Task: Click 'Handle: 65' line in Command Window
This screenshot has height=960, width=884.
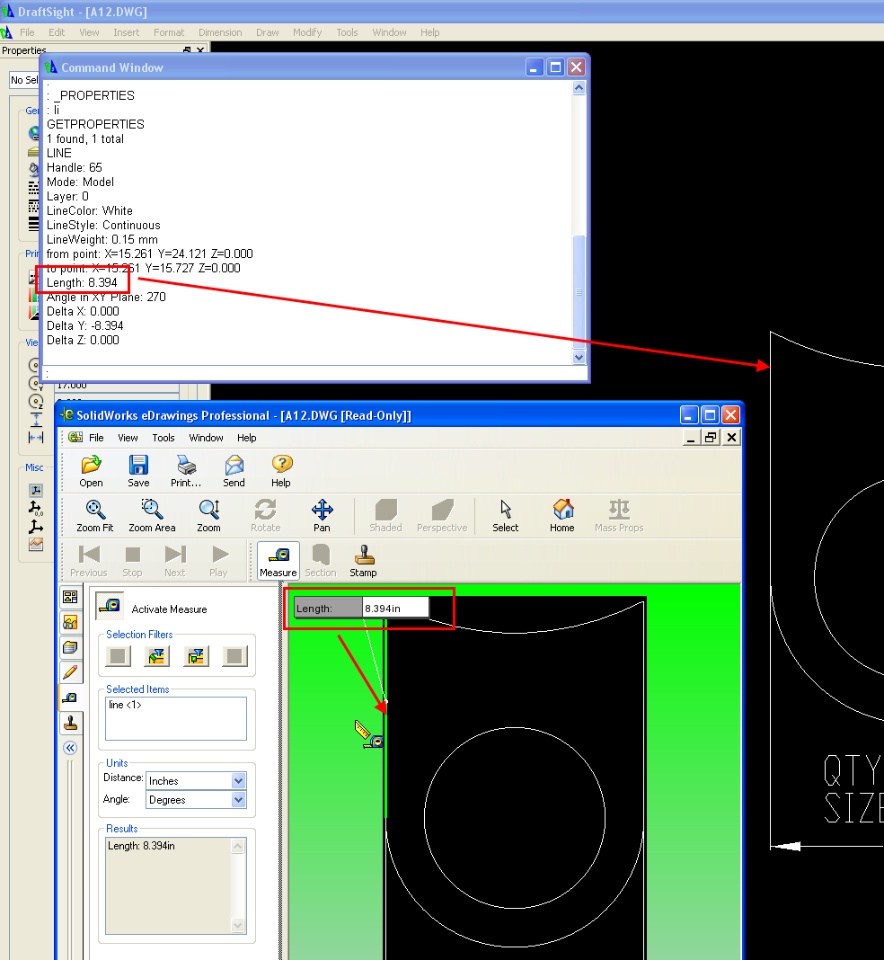Action: click(x=75, y=168)
